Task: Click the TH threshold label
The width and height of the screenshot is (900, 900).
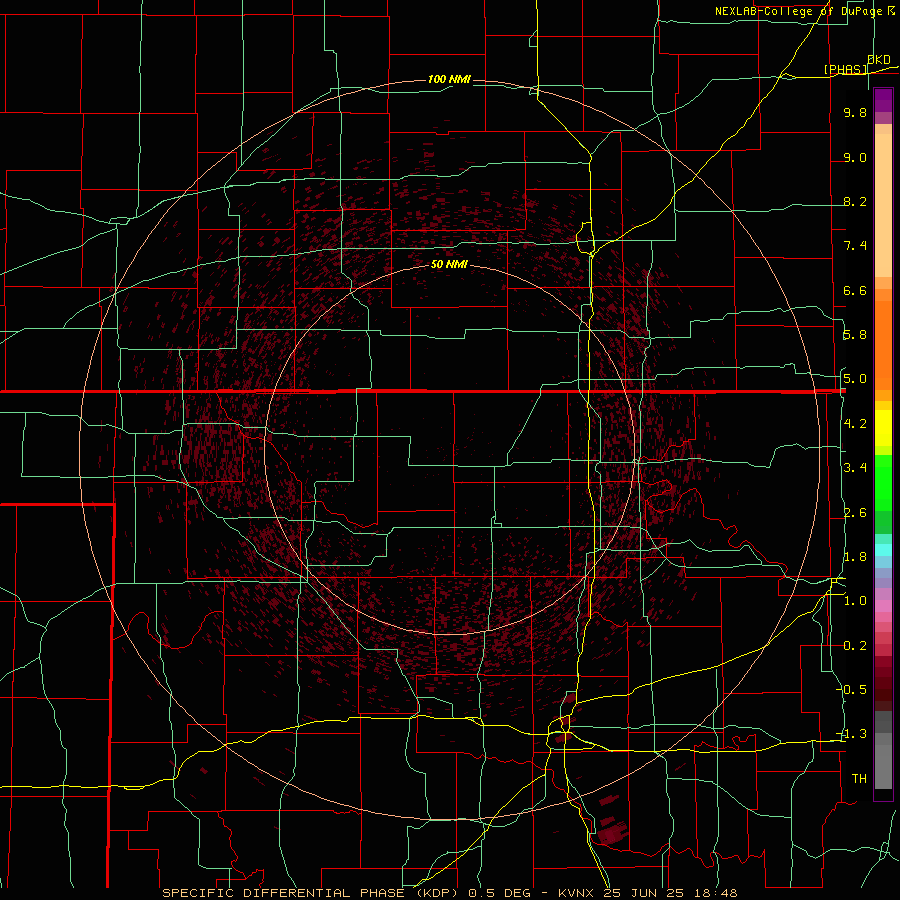Action: pyautogui.click(x=859, y=779)
